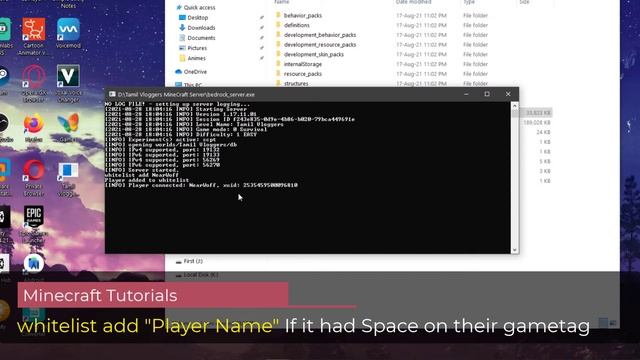Open Desktop in Quick access sidebar
Viewport: 640px width, 360px height.
click(198, 18)
